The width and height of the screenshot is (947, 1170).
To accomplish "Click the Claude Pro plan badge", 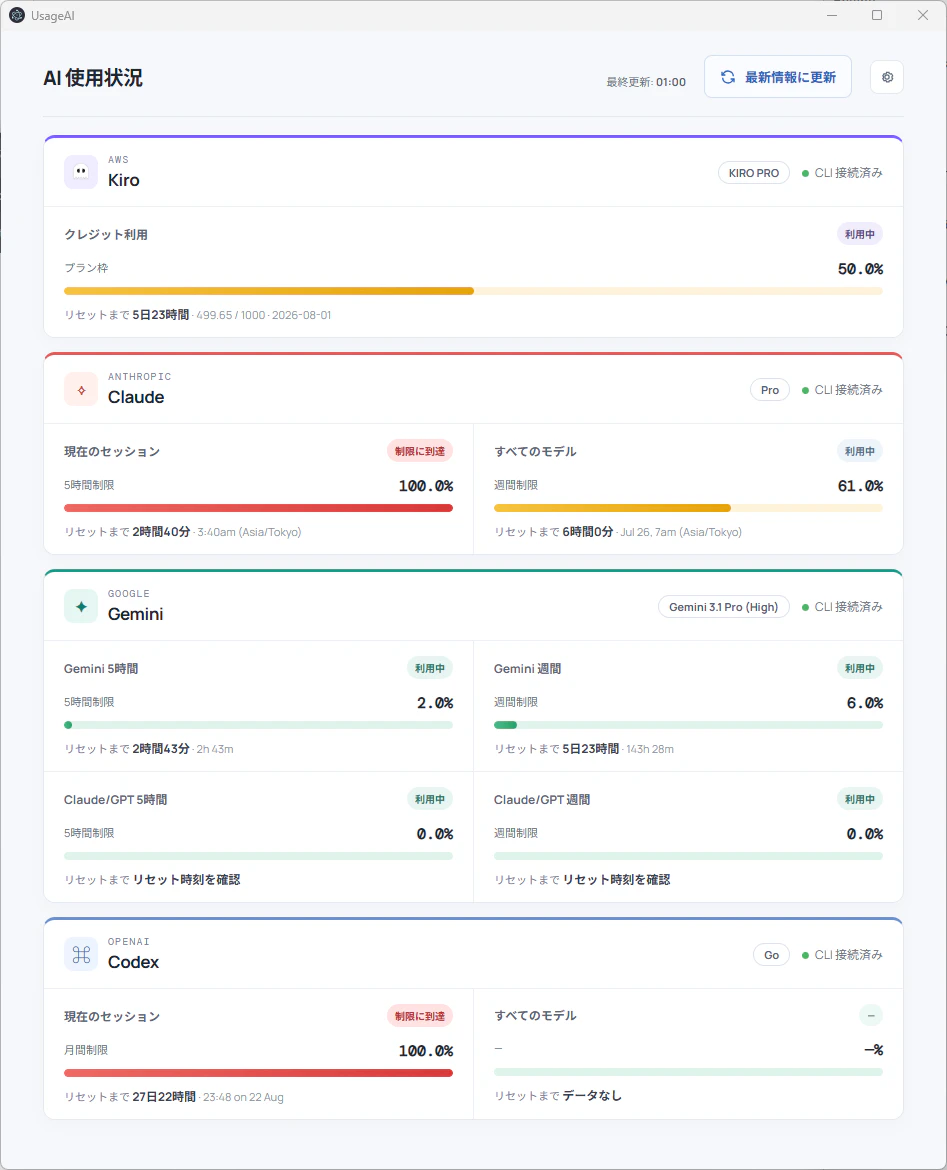I will click(769, 390).
